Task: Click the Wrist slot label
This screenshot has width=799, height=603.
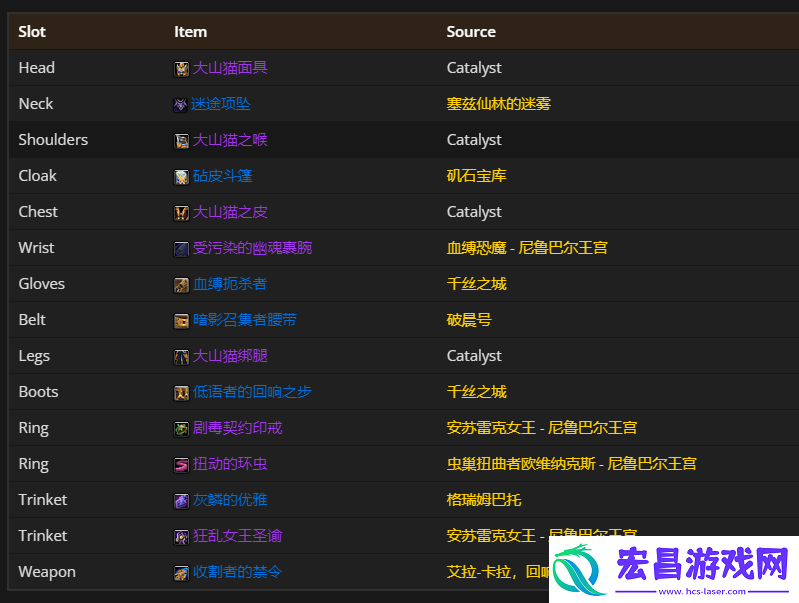Action: click(x=36, y=248)
